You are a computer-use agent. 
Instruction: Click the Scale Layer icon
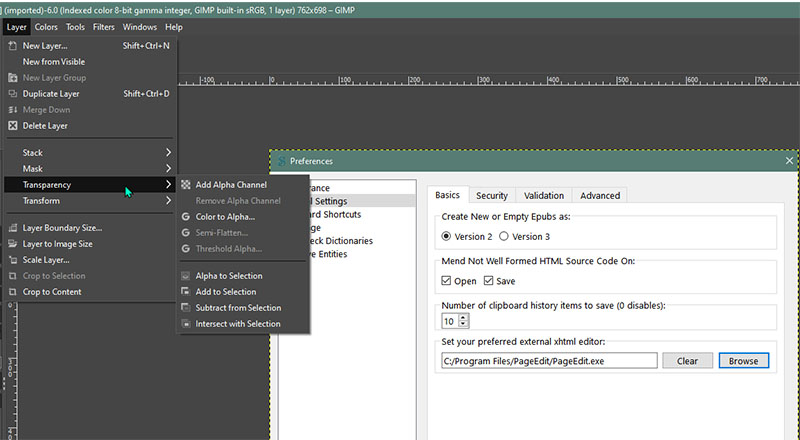click(13, 260)
